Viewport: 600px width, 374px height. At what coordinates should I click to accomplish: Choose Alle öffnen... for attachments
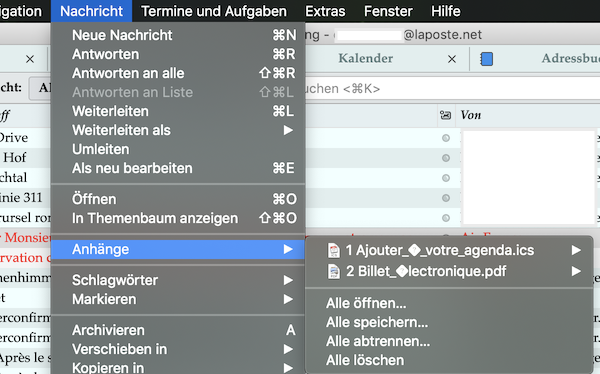(449, 303)
